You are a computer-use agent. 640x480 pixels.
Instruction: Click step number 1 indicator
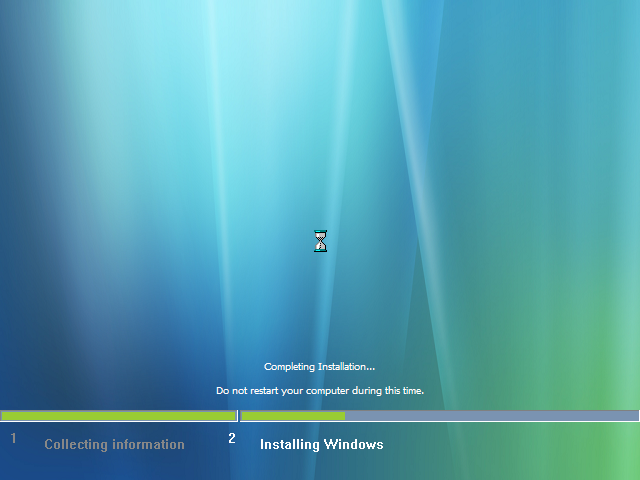click(x=13, y=438)
